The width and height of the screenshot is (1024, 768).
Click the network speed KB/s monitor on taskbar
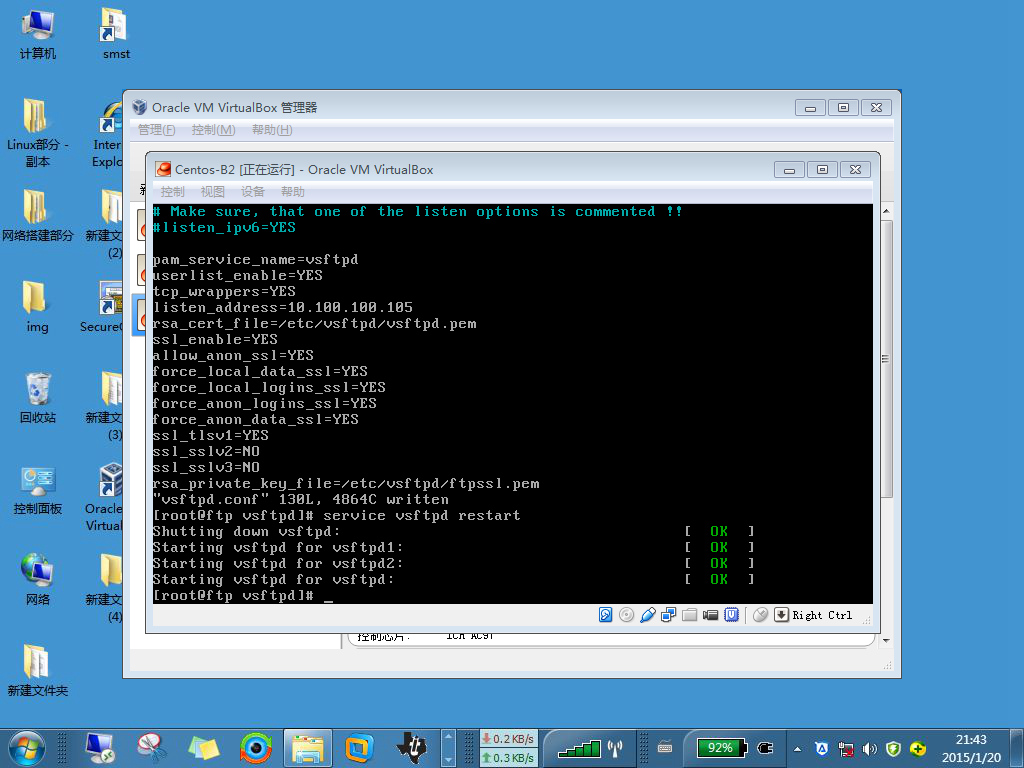pyautogui.click(x=509, y=748)
